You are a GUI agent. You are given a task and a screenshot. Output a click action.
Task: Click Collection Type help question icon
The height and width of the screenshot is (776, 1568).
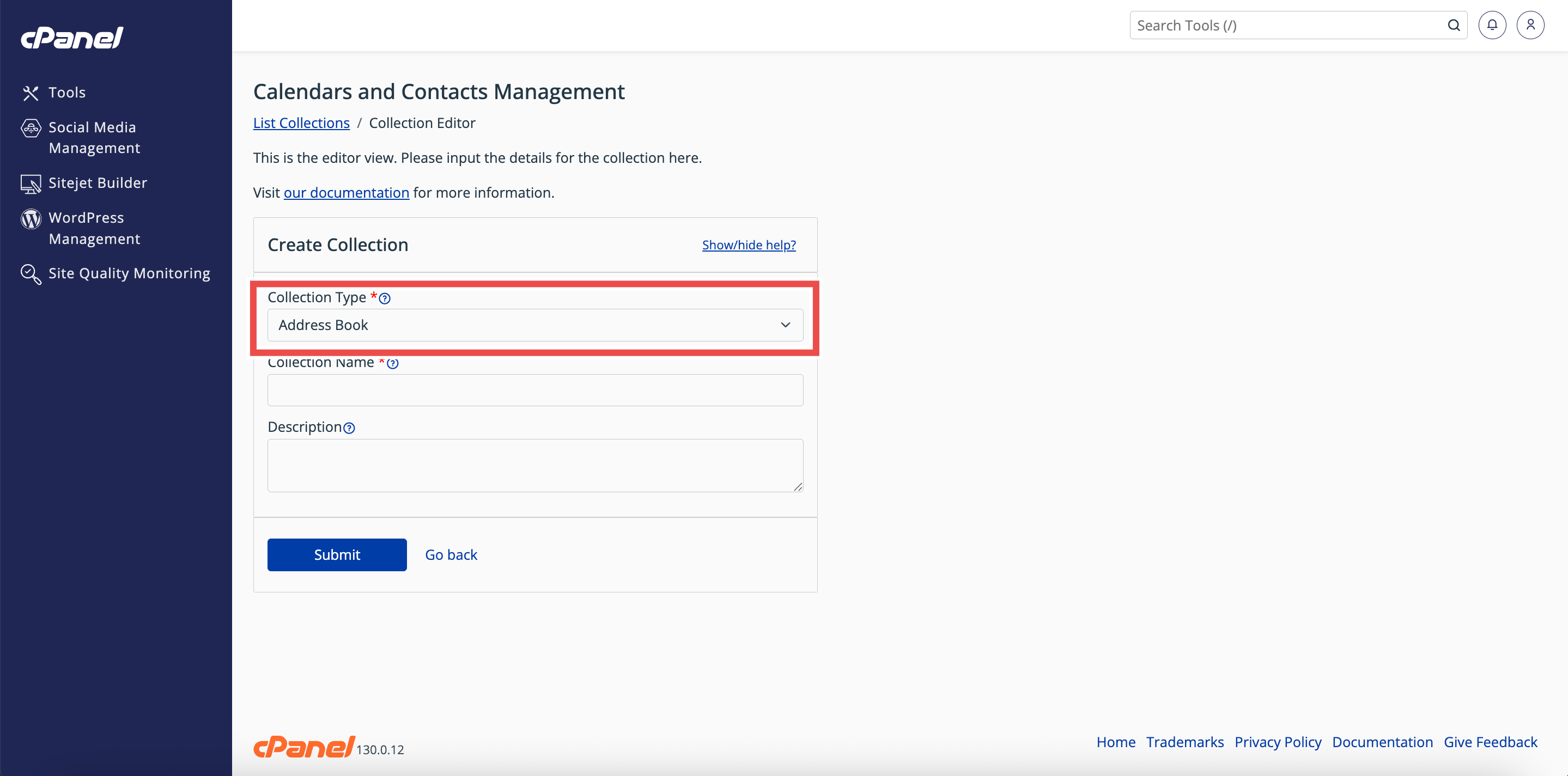point(385,298)
